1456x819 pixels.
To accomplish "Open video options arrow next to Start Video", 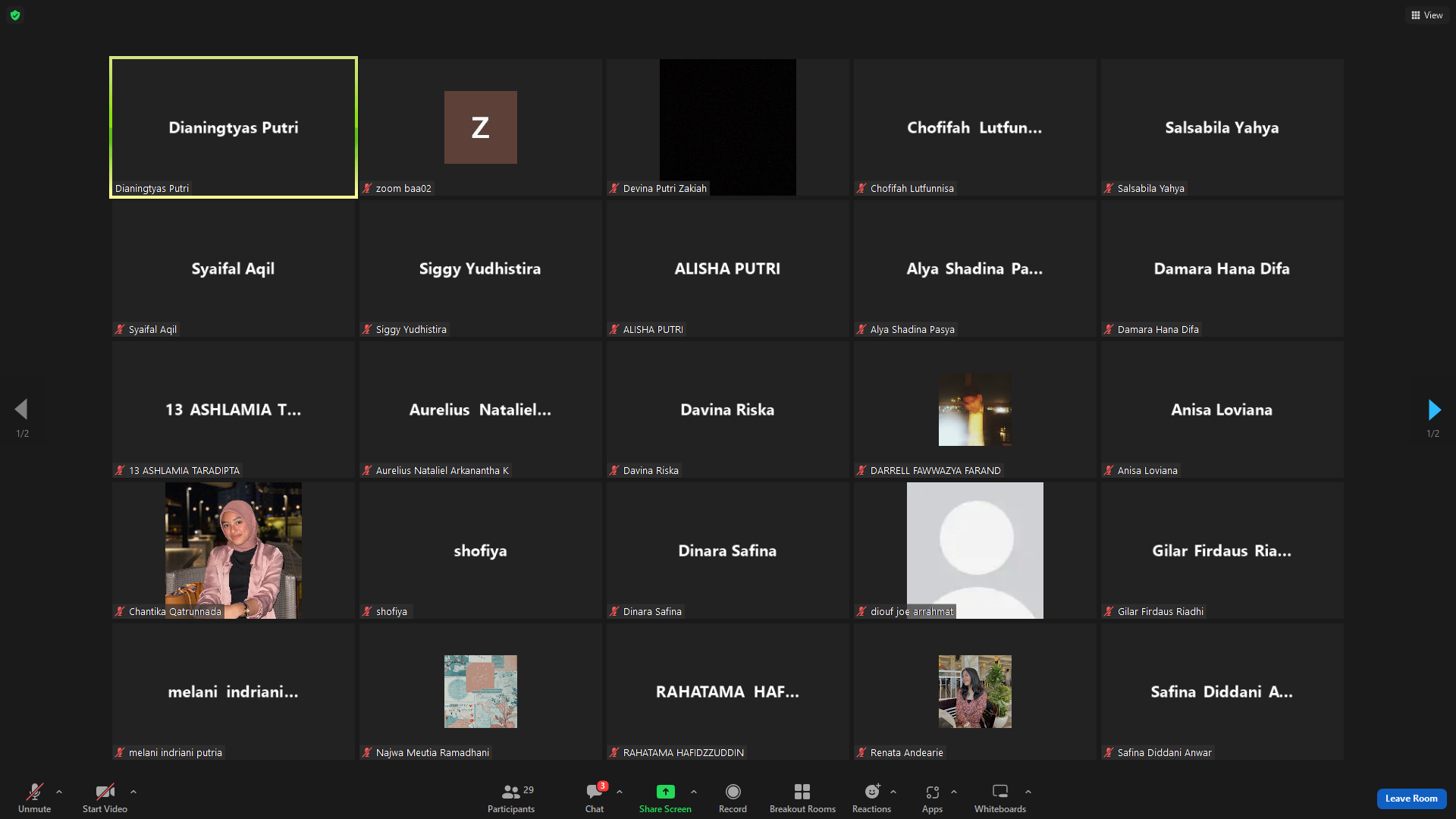I will 133,792.
